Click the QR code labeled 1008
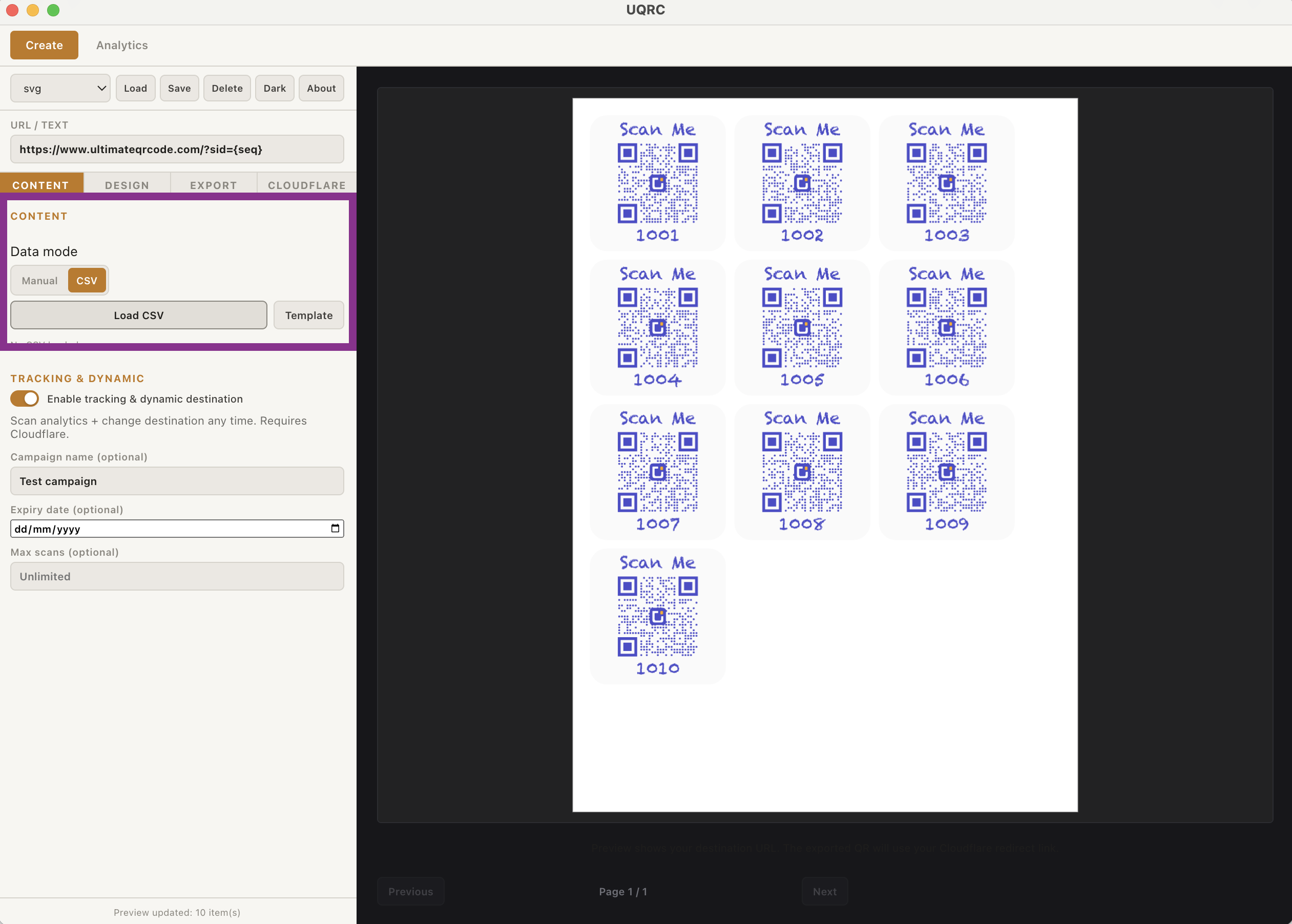This screenshot has width=1292, height=924. point(802,472)
